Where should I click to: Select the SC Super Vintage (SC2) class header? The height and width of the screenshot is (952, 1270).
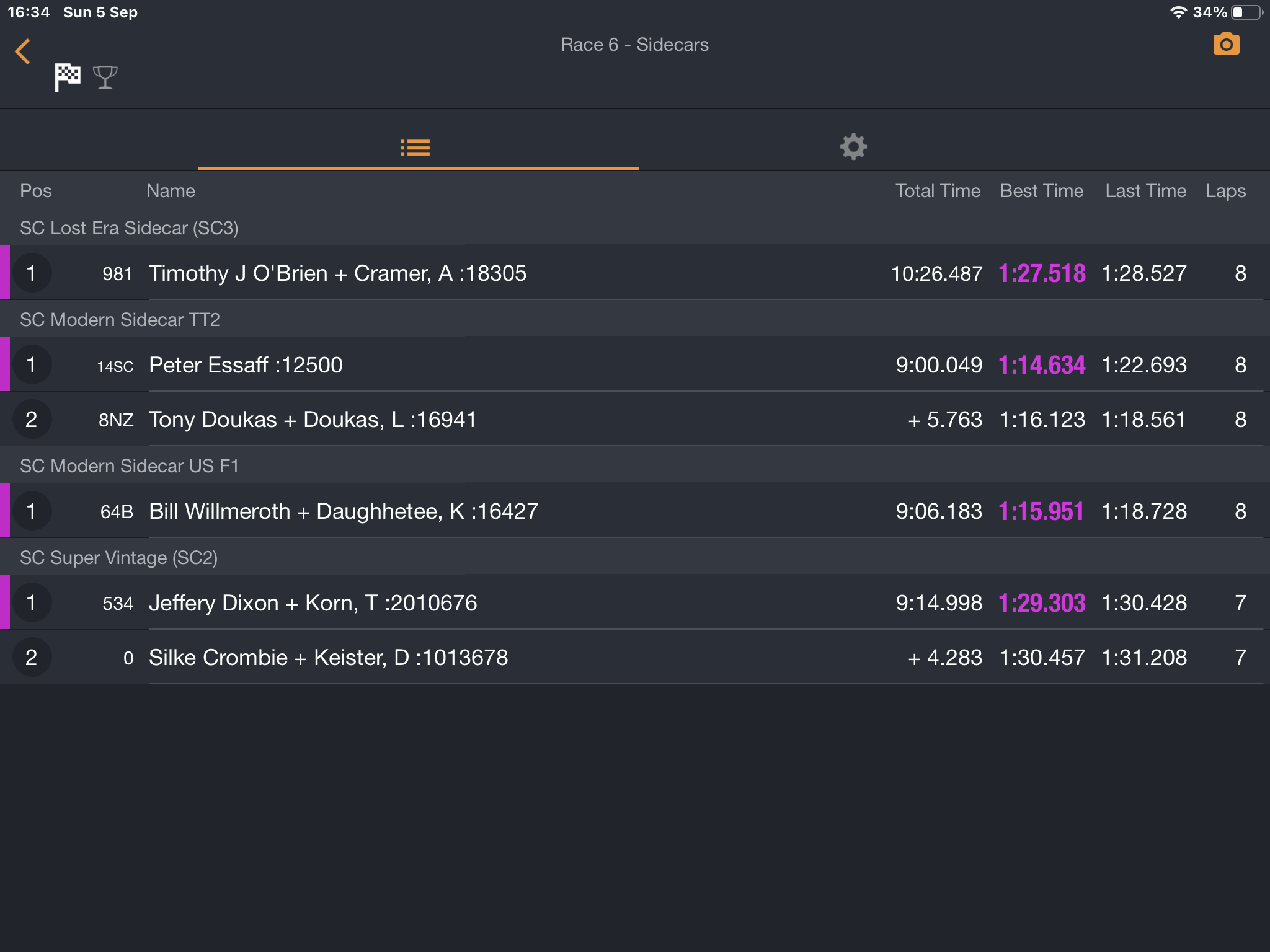pos(635,557)
